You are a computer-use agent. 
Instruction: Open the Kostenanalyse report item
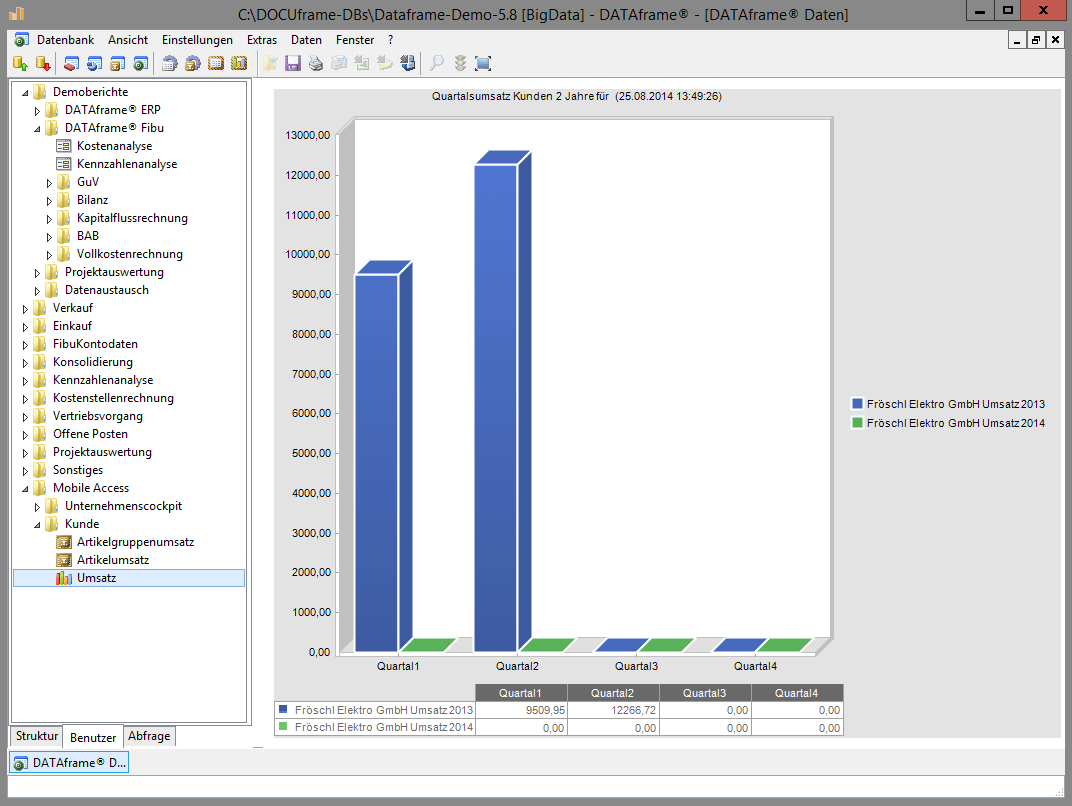(x=114, y=146)
